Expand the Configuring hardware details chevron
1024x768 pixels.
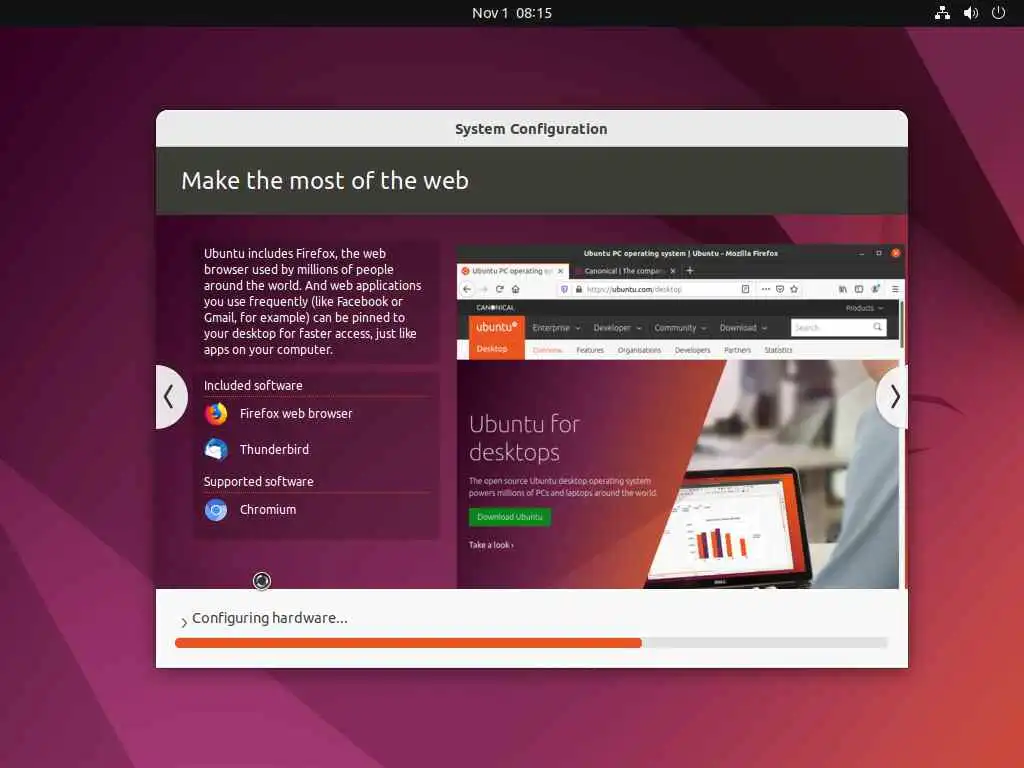point(184,623)
